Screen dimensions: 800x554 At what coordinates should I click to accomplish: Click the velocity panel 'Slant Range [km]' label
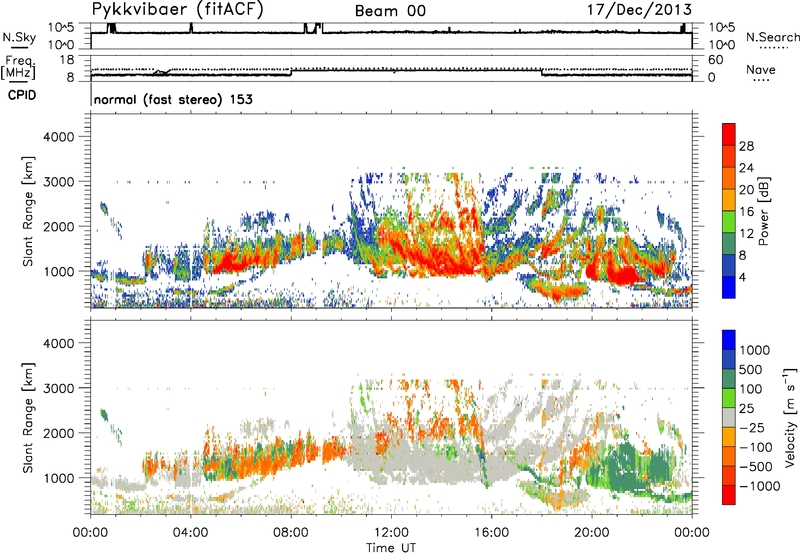click(x=28, y=418)
